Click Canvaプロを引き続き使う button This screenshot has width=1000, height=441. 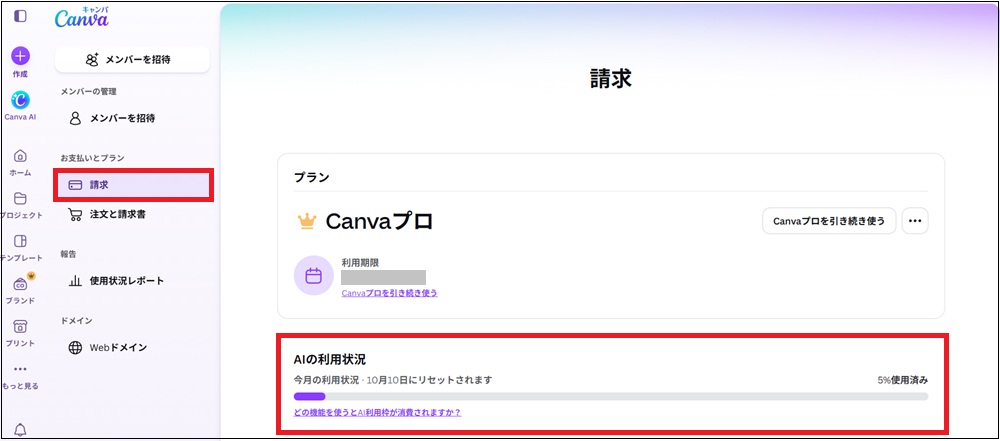pos(829,221)
